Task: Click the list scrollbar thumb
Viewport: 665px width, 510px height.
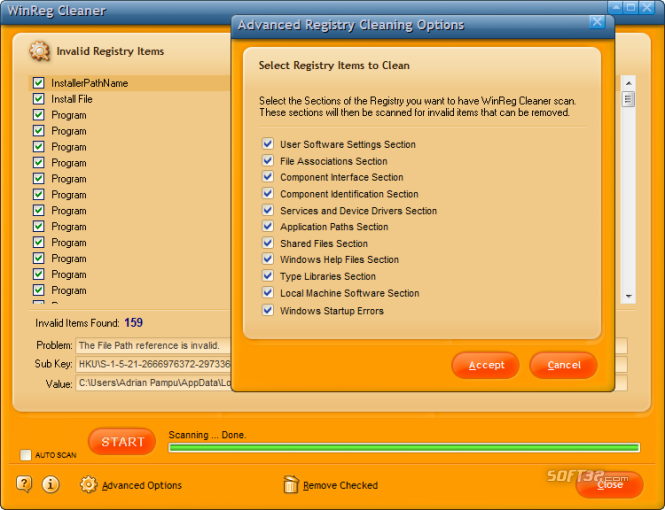Action: click(628, 99)
